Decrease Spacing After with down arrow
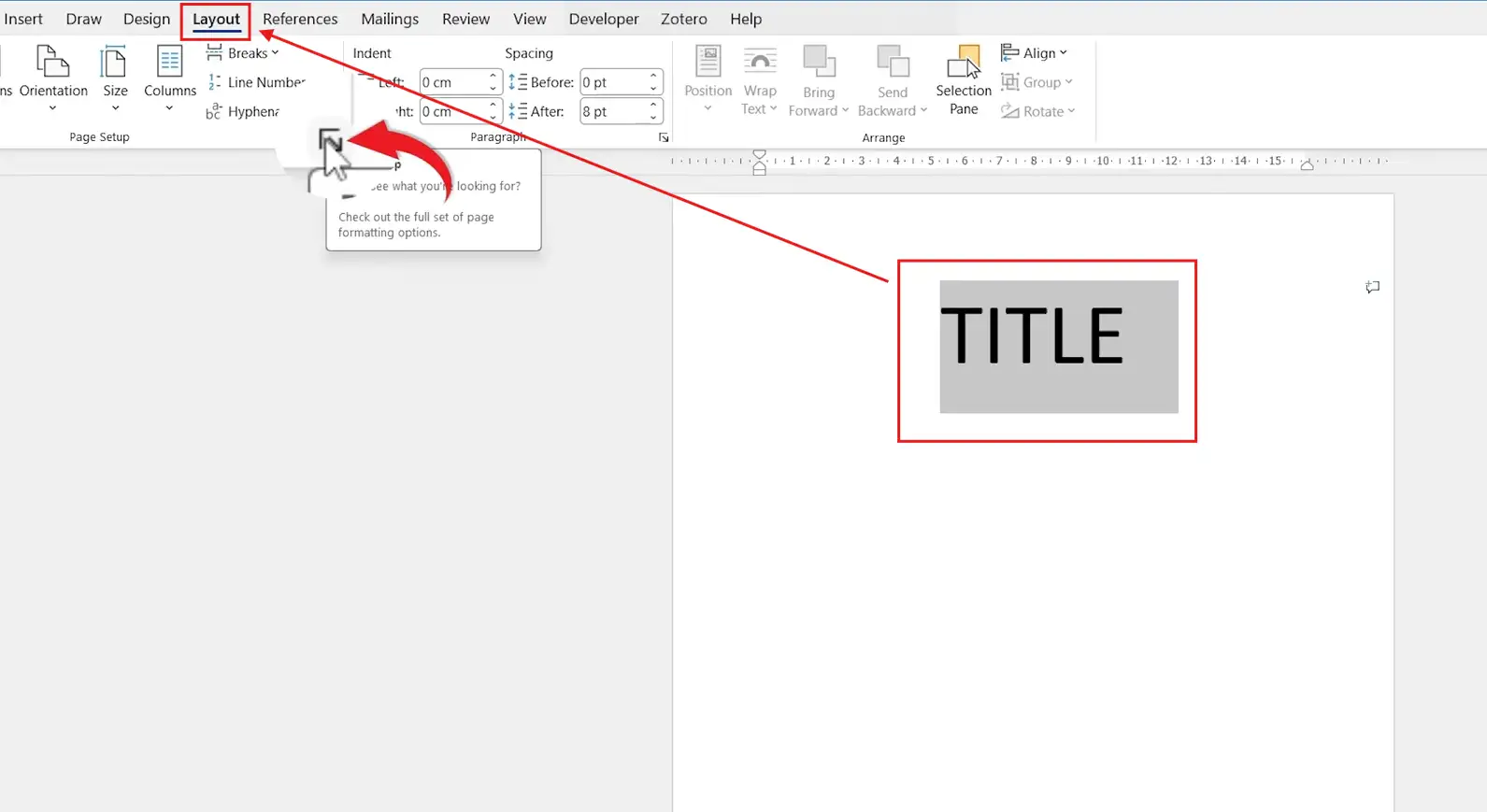Viewport: 1487px width, 812px height. [654, 118]
